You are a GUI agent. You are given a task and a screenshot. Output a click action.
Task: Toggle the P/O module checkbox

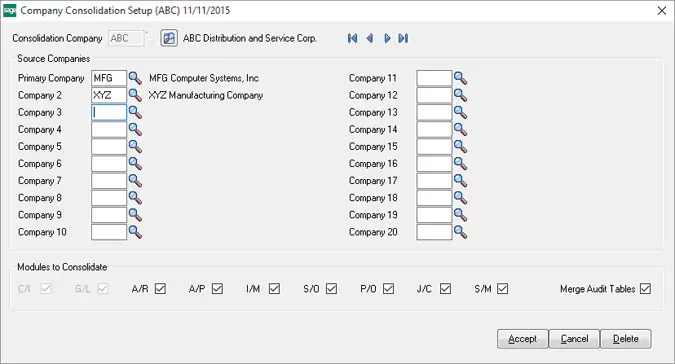click(388, 289)
